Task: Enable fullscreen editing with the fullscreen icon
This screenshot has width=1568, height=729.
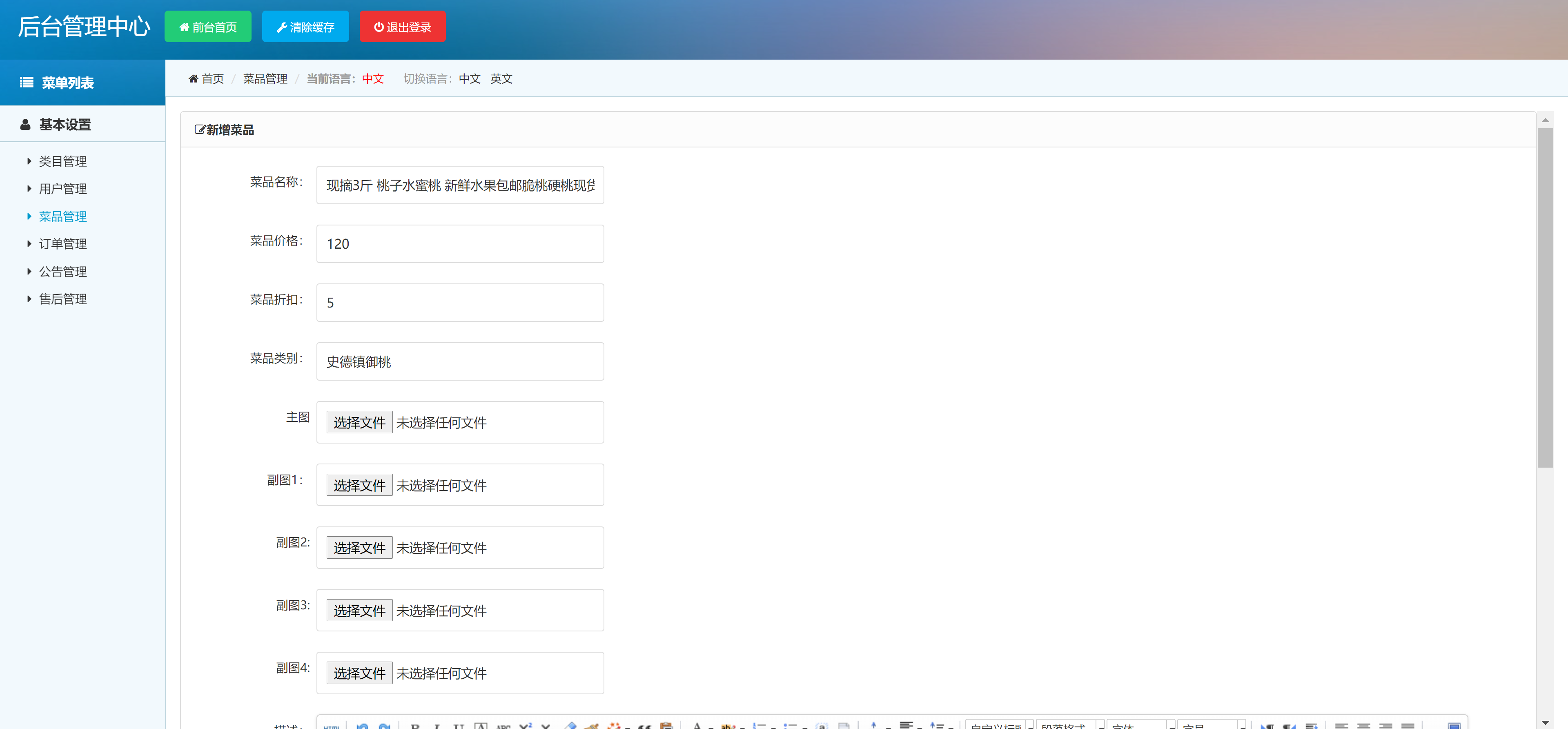Action: tap(1454, 726)
